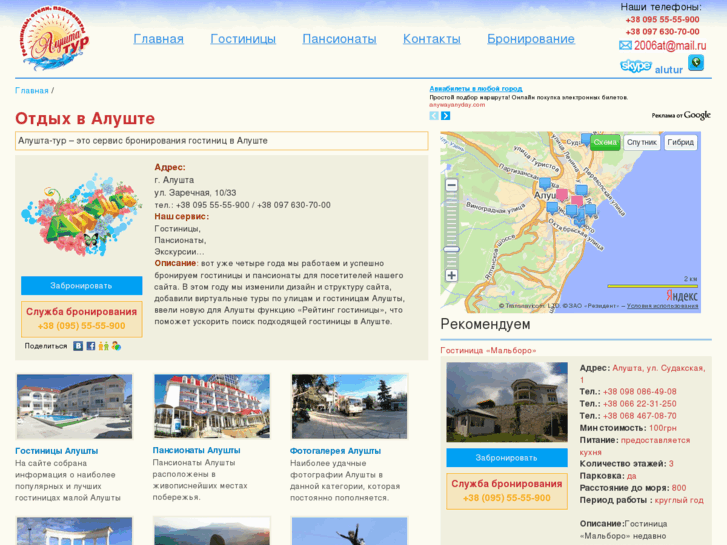727x545 pixels.
Task: Click the Гостиницы Алушты thumbnail photo
Action: click(75, 407)
